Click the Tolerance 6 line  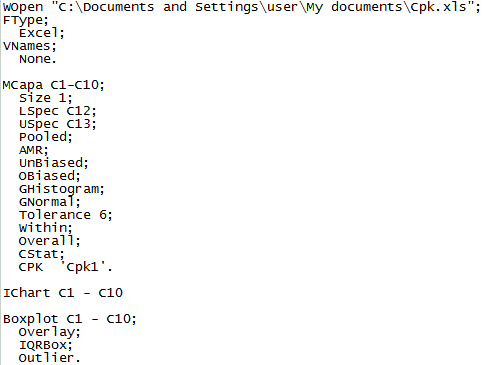(x=66, y=215)
